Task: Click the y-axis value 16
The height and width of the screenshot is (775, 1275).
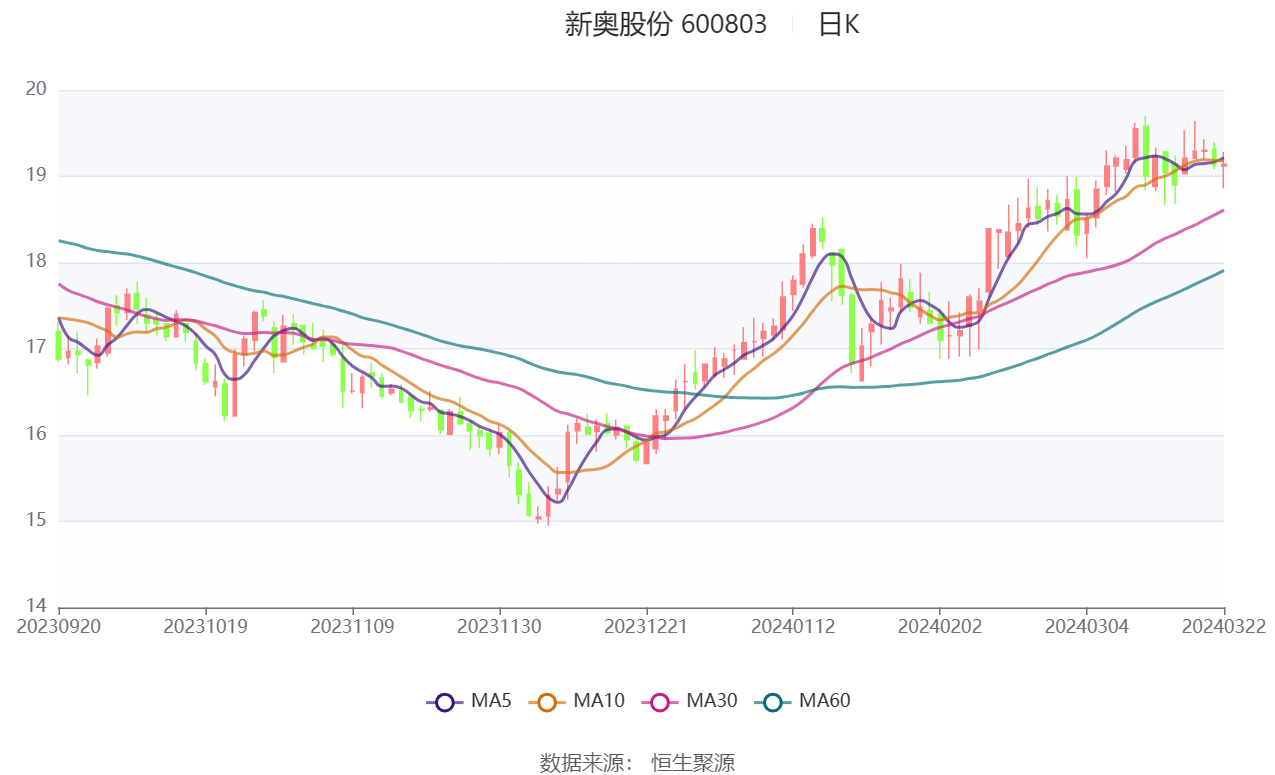Action: 36,434
